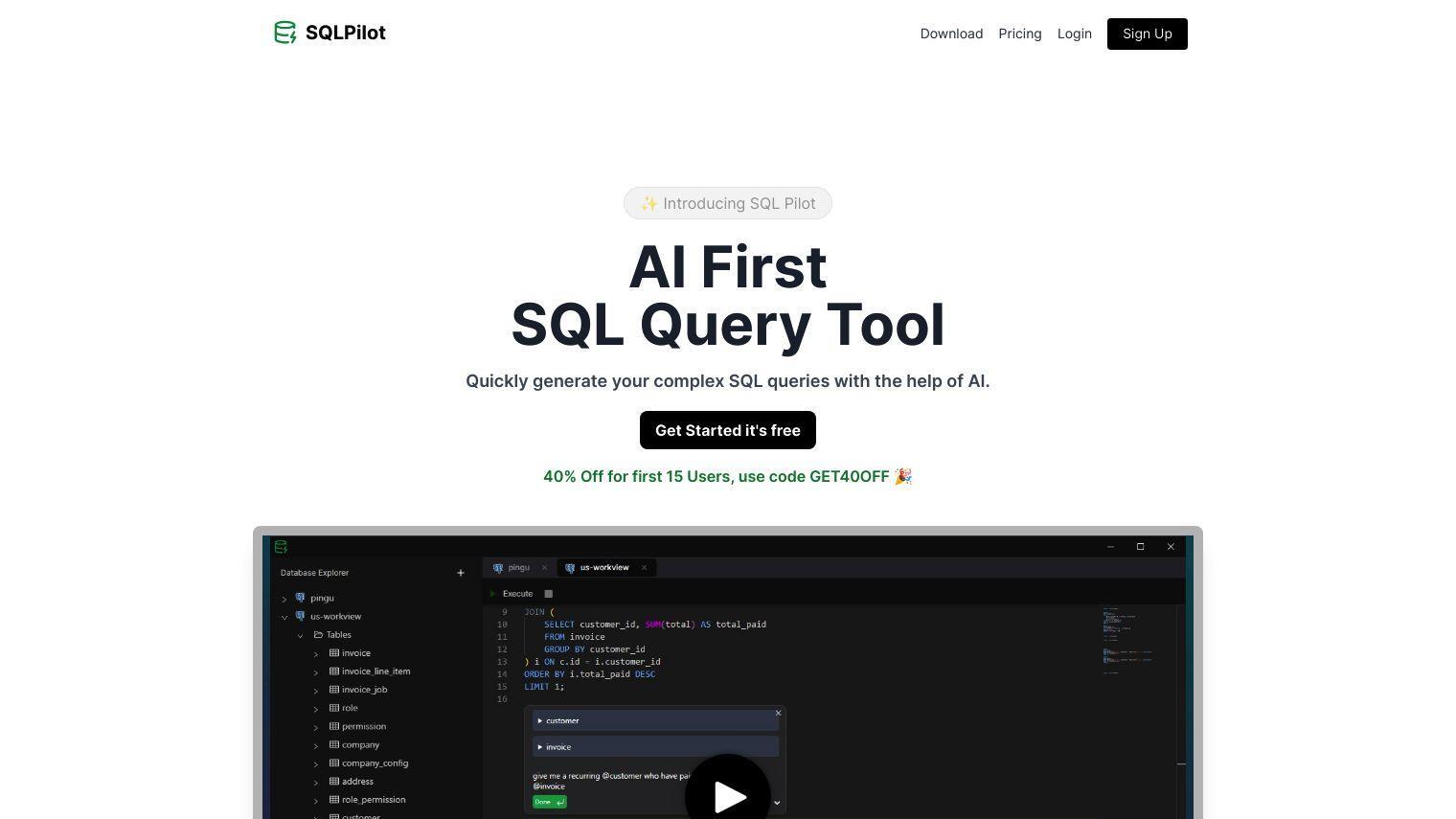Click Get Started it's free button
Screen dimensions: 1456x819
coord(728,430)
